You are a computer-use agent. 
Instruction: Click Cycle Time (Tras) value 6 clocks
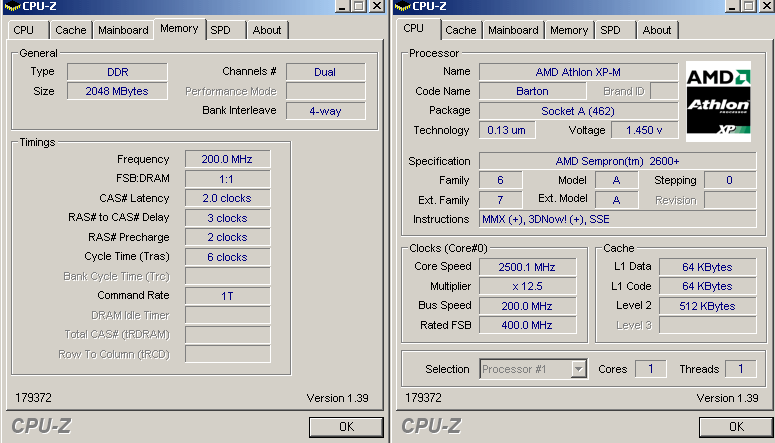coord(227,257)
